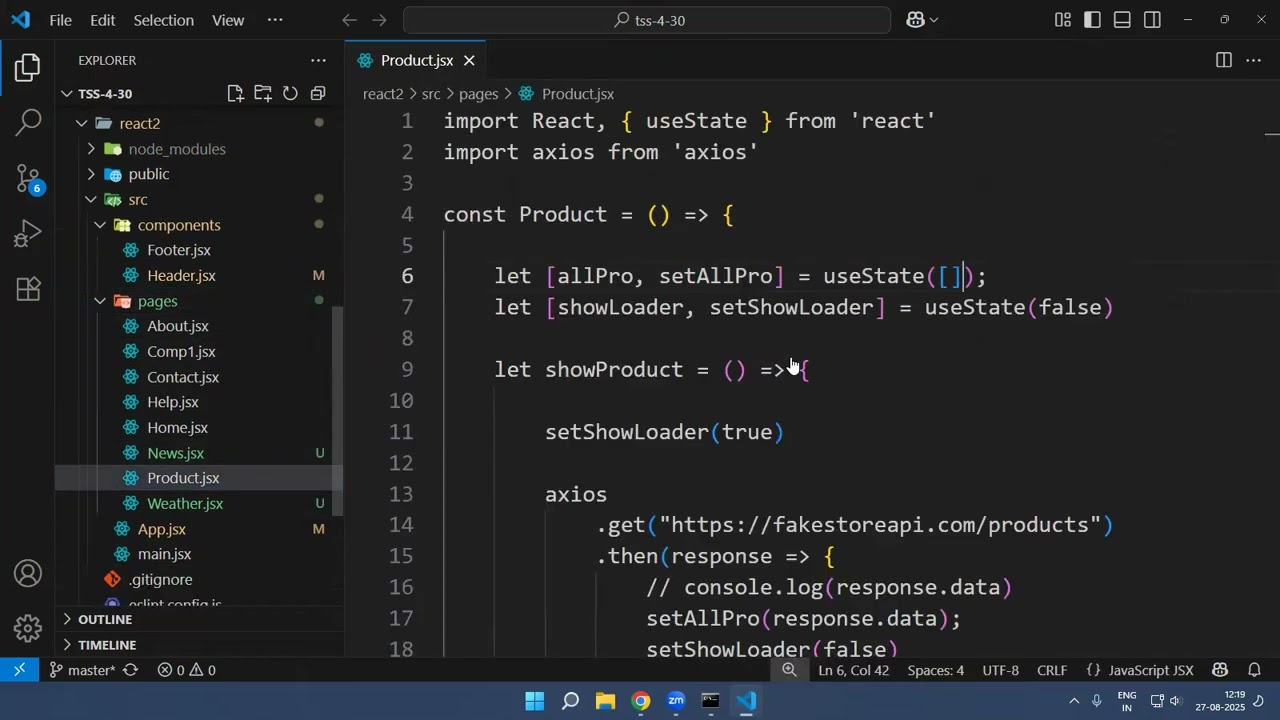Open the Search view in activity bar
Viewport: 1280px width, 720px height.
click(x=28, y=123)
